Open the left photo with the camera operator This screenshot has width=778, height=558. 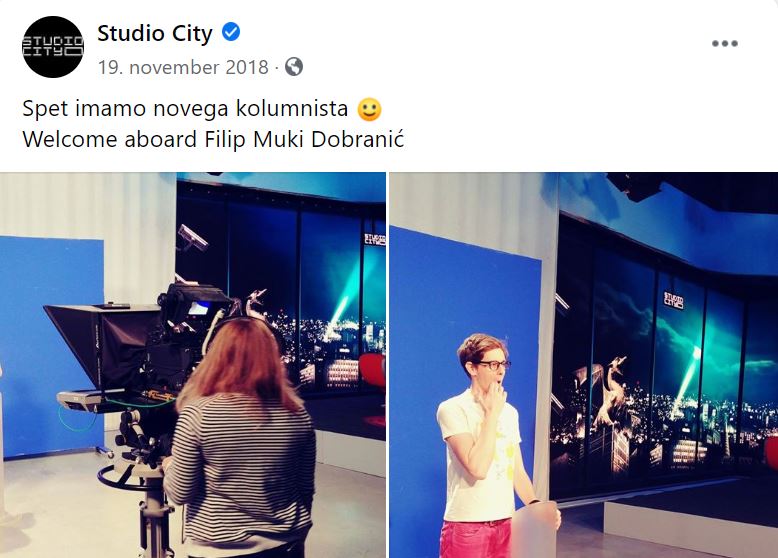(x=193, y=365)
